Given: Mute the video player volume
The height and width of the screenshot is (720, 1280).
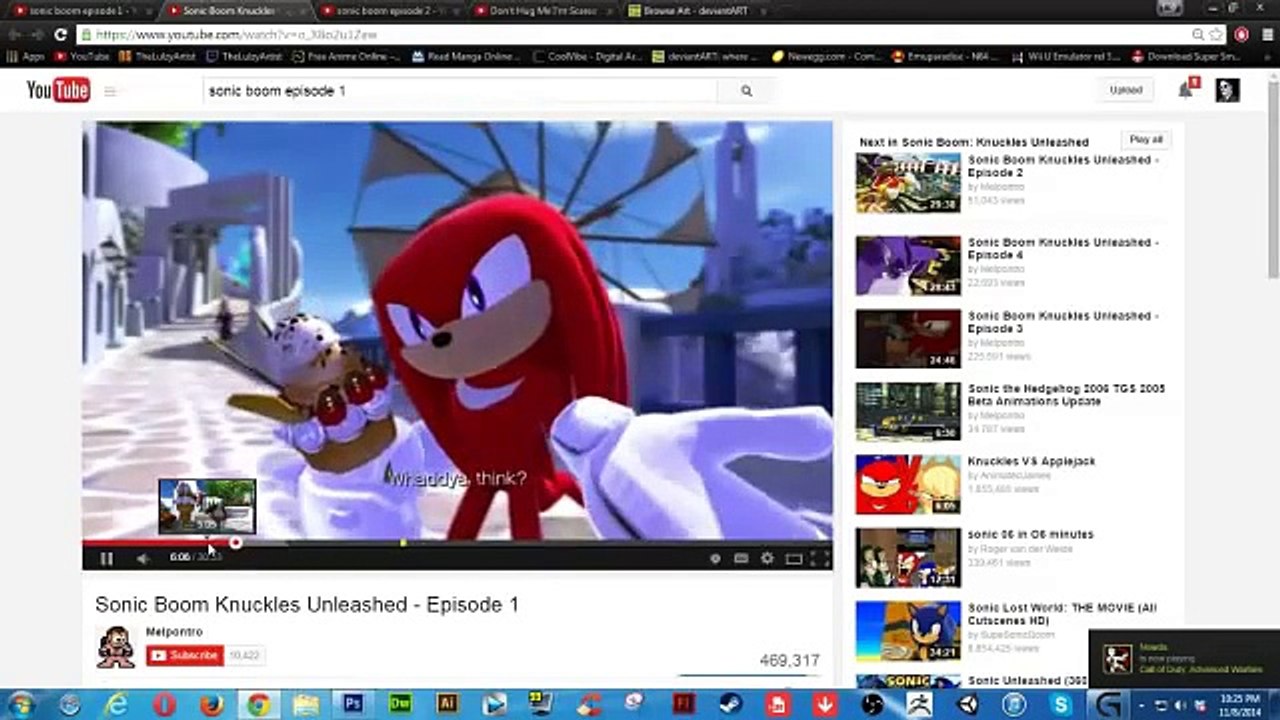Looking at the screenshot, I should coord(143,558).
